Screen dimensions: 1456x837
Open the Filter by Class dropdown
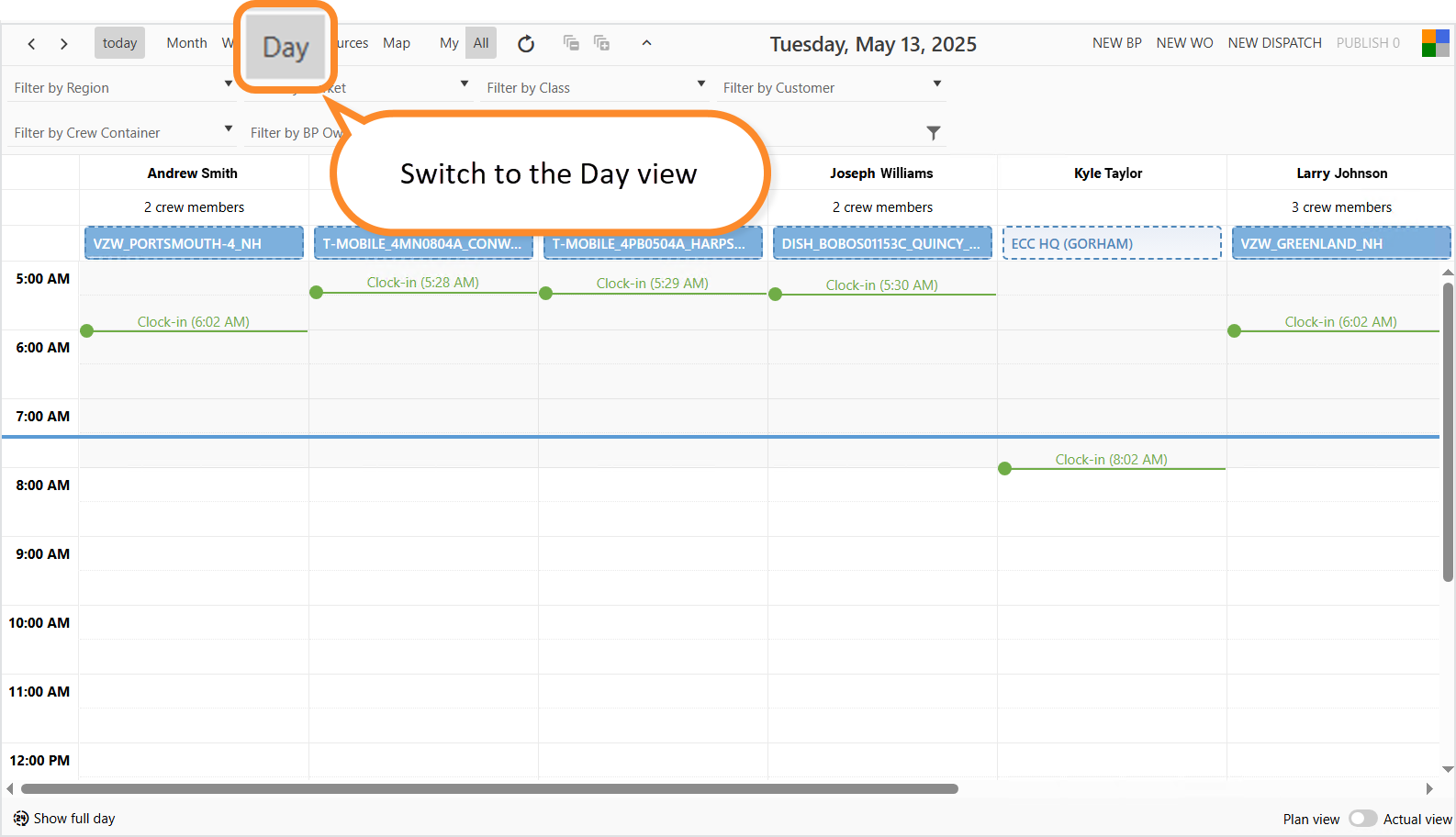595,87
